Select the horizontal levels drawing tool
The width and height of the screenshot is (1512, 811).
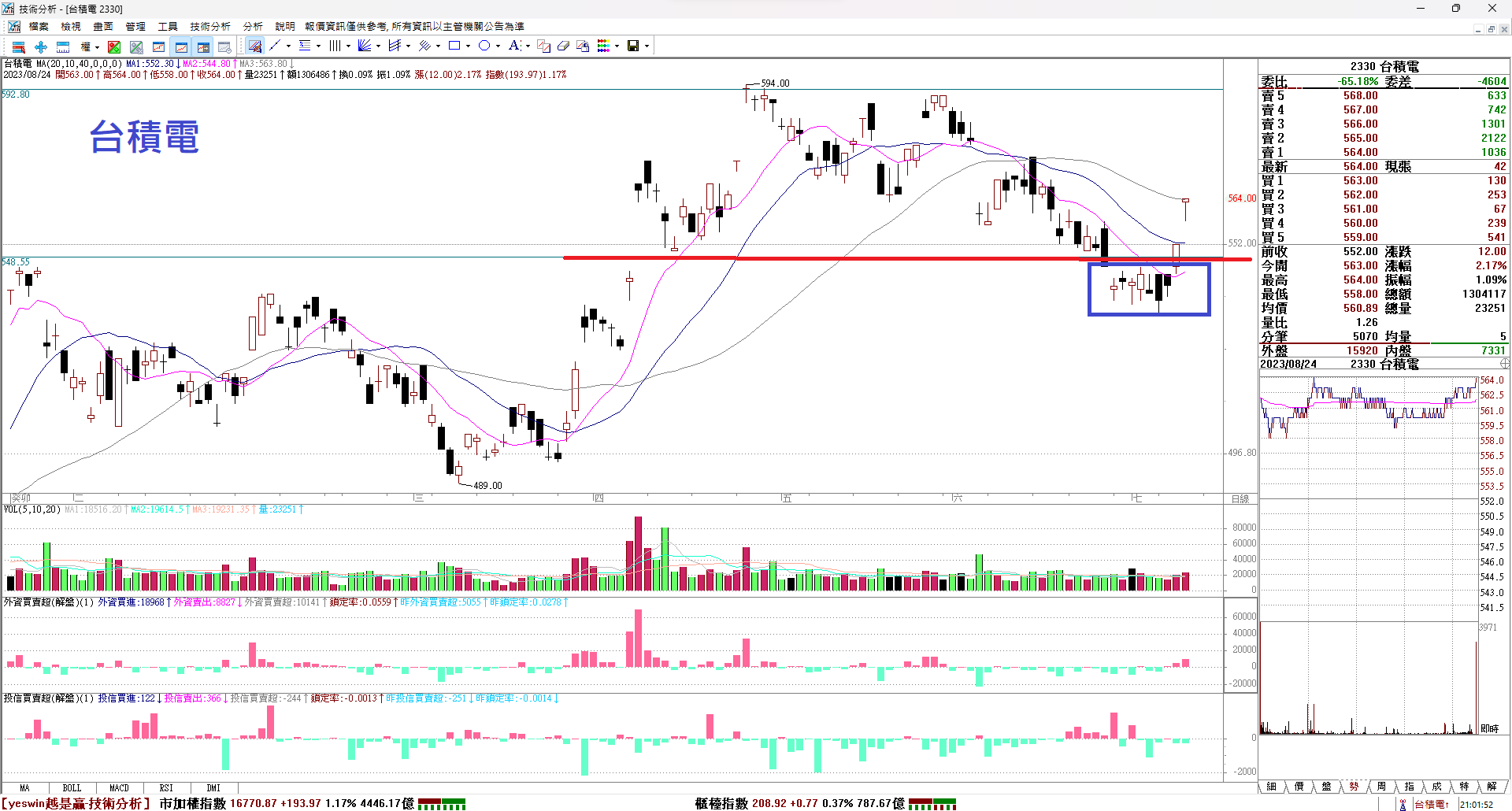point(305,46)
